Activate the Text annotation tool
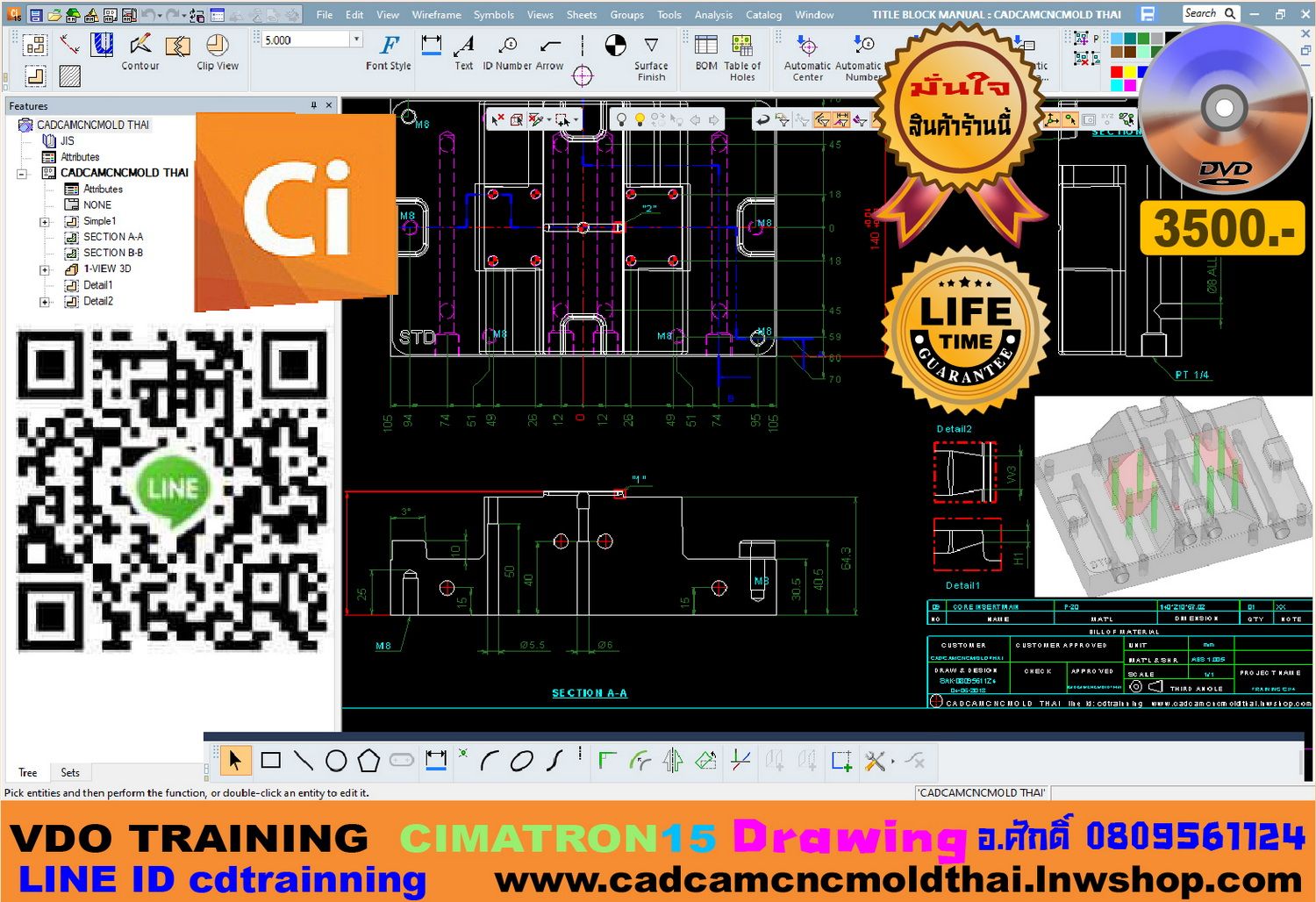The image size is (1316, 902). coord(464,46)
